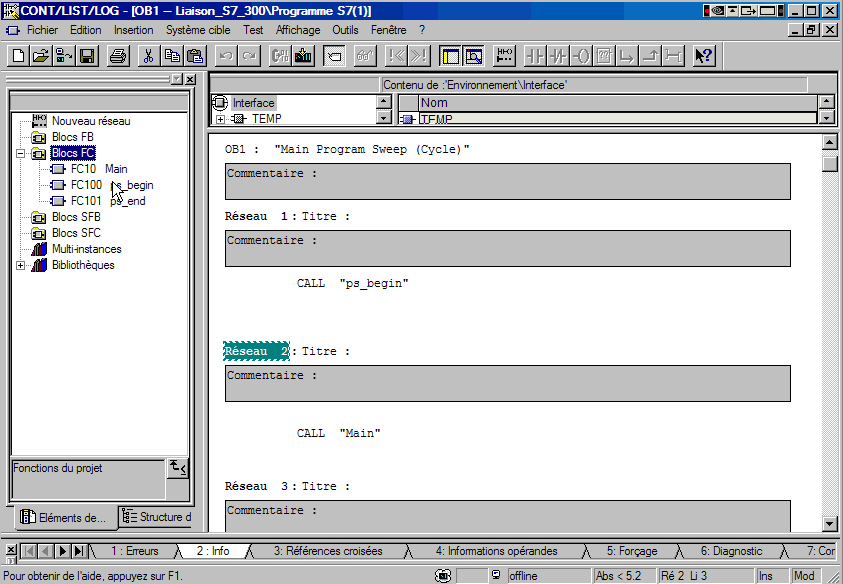Click the grayed Redo arrow
Image resolution: width=843 pixels, height=584 pixels.
coord(249,56)
